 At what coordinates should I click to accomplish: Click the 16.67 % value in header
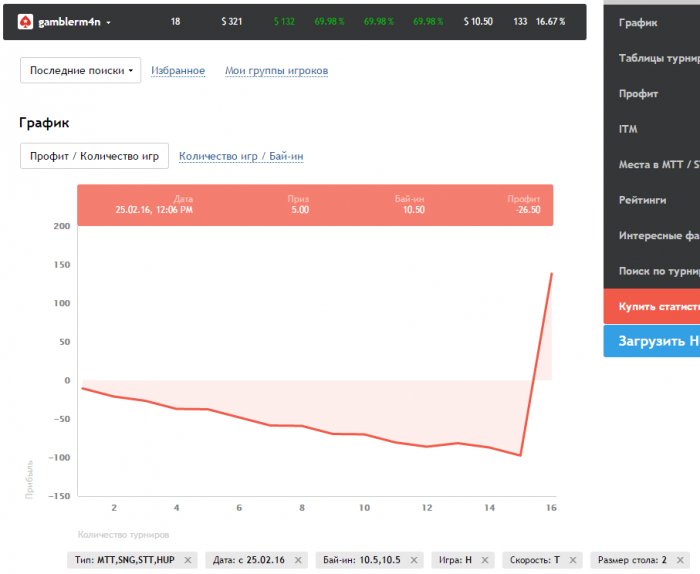coord(550,21)
